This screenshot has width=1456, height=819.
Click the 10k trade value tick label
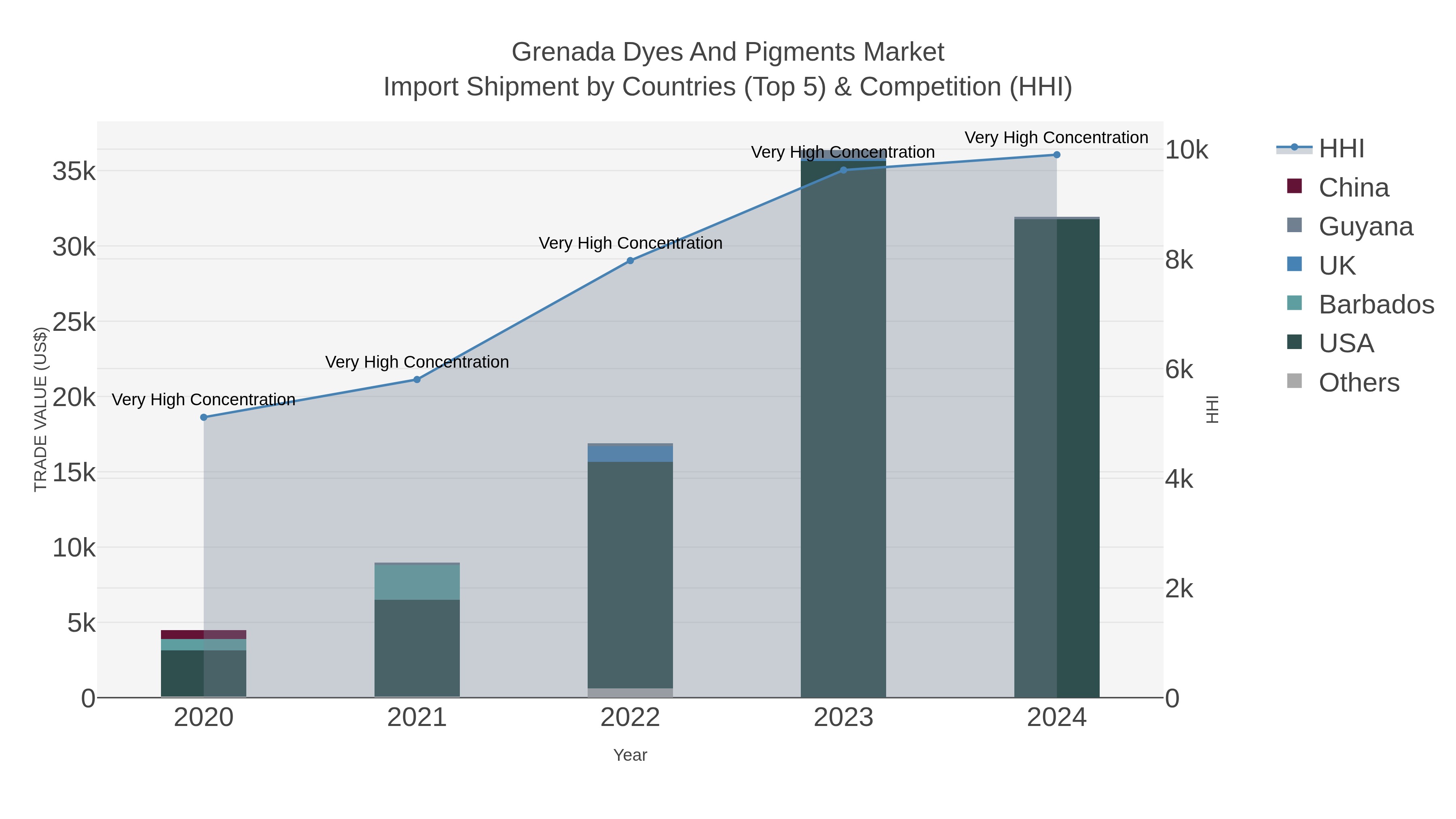[x=74, y=548]
